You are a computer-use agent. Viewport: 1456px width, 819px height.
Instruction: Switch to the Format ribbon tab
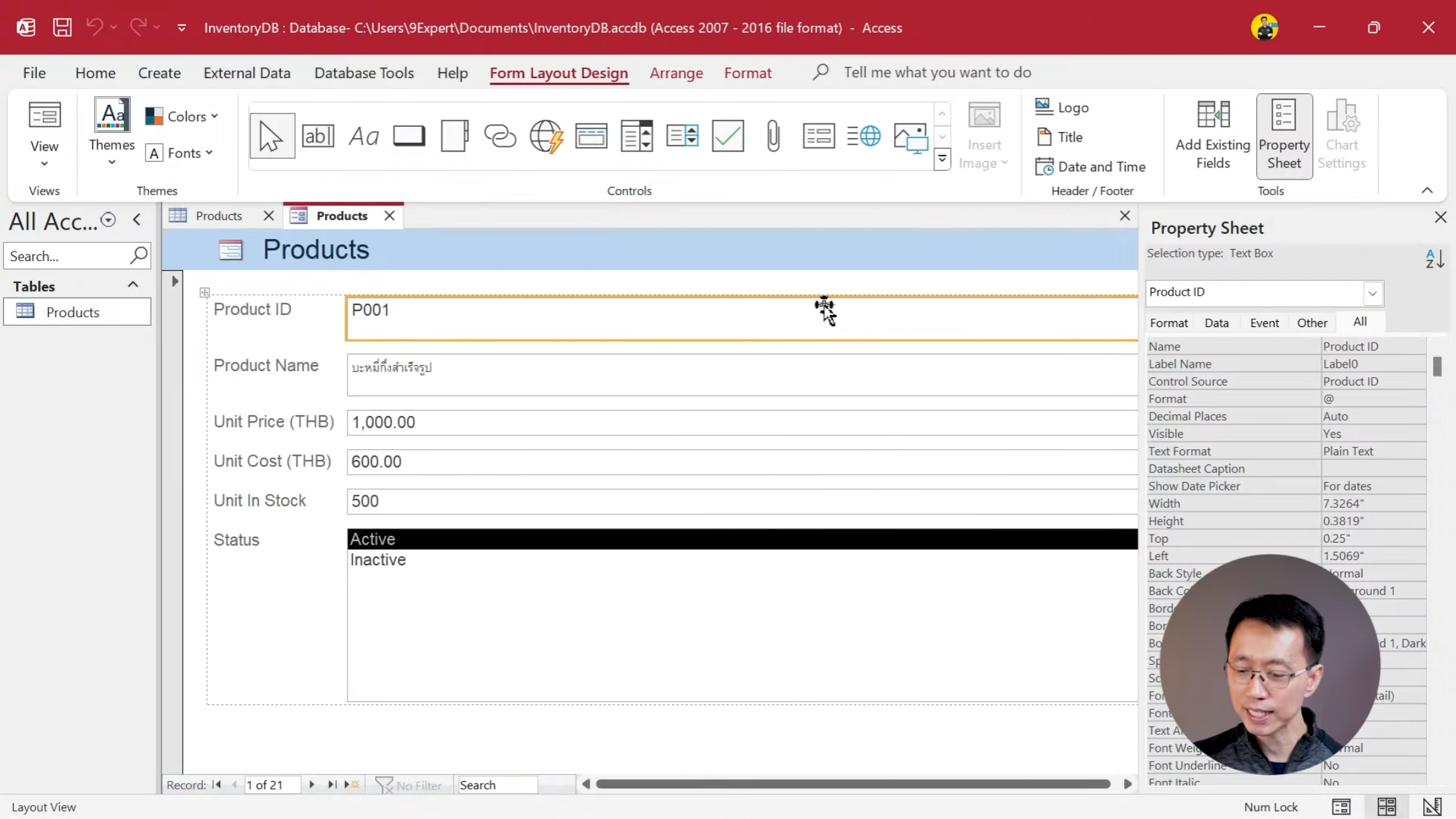click(748, 72)
